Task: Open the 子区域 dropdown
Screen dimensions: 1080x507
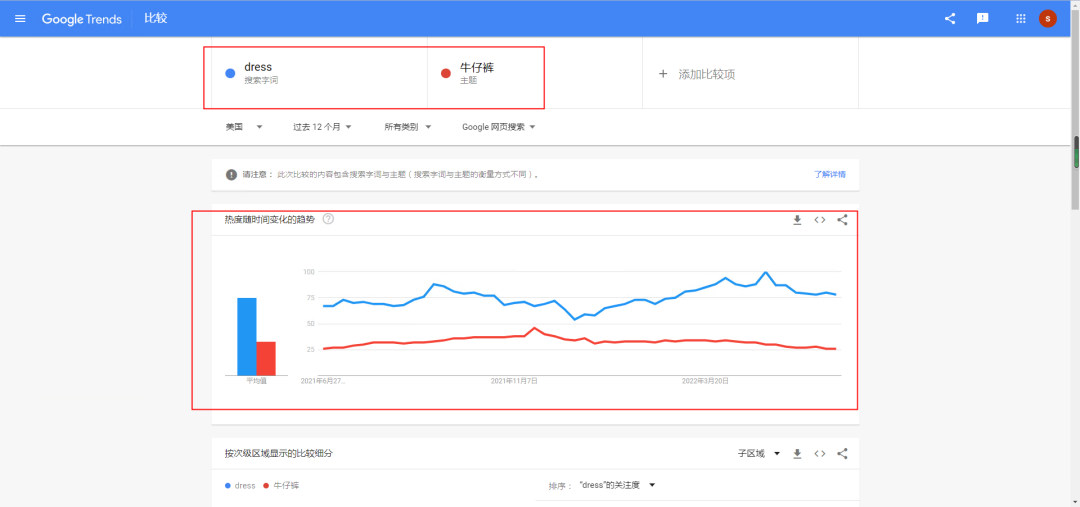Action: pos(758,454)
